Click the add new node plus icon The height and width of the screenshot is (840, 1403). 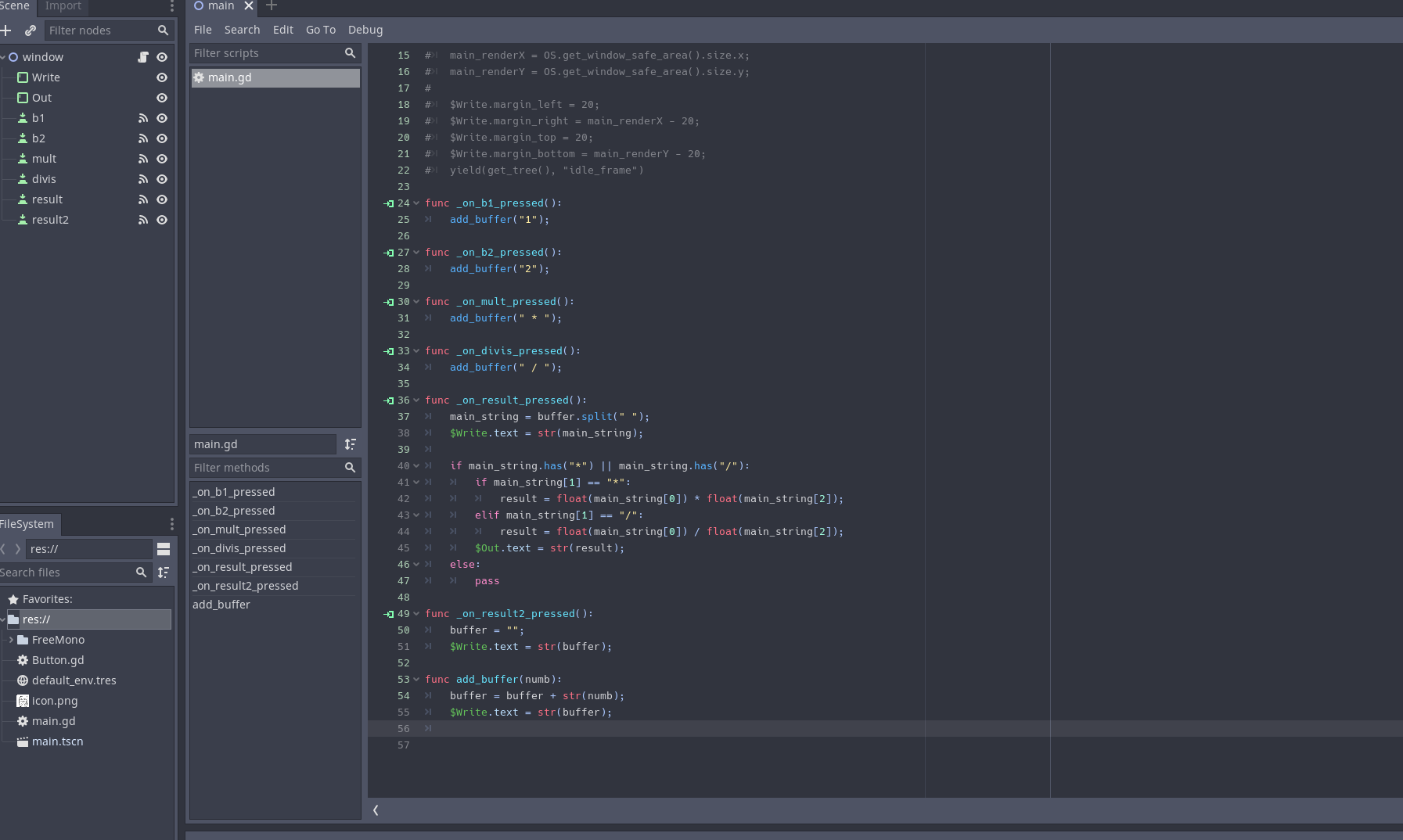point(6,31)
